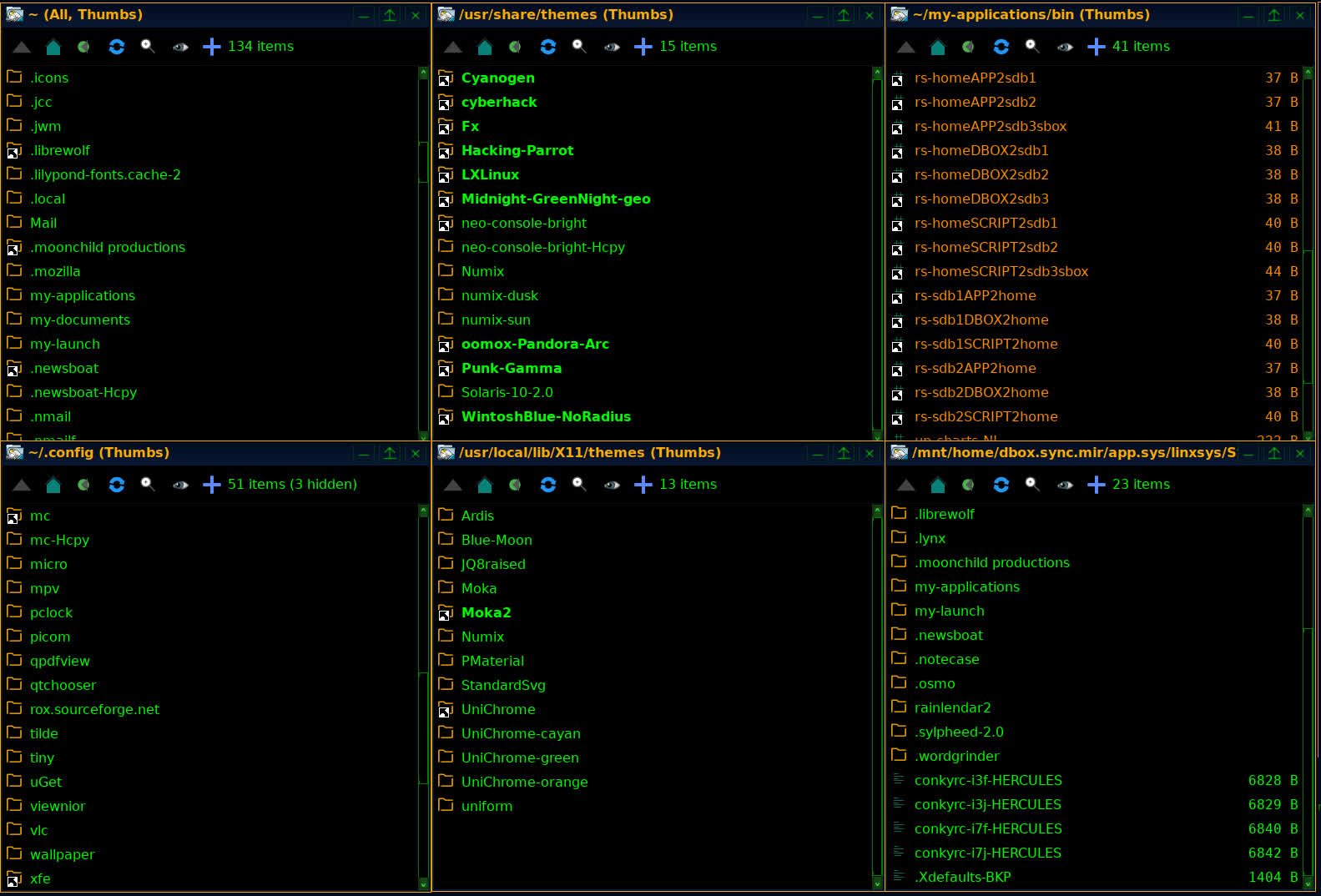The image size is (1321, 896).
Task: Open bookmarks in the /mnt/home/dbox.sync.mir window
Action: point(968,485)
